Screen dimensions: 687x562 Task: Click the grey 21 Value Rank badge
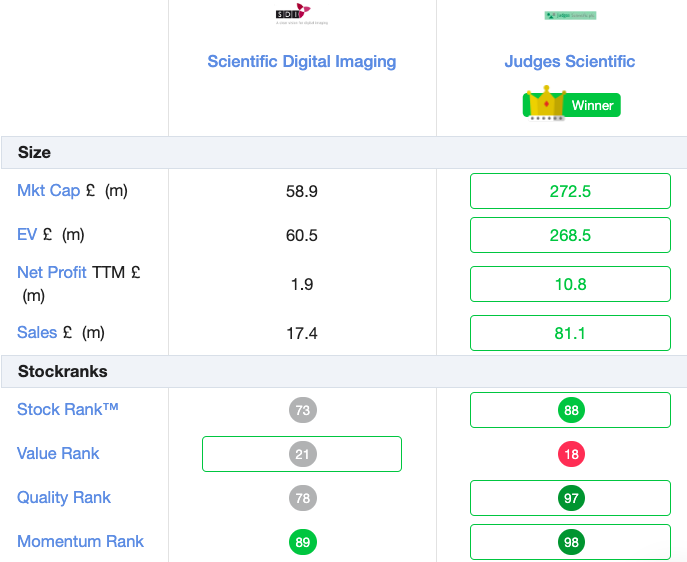pos(302,454)
